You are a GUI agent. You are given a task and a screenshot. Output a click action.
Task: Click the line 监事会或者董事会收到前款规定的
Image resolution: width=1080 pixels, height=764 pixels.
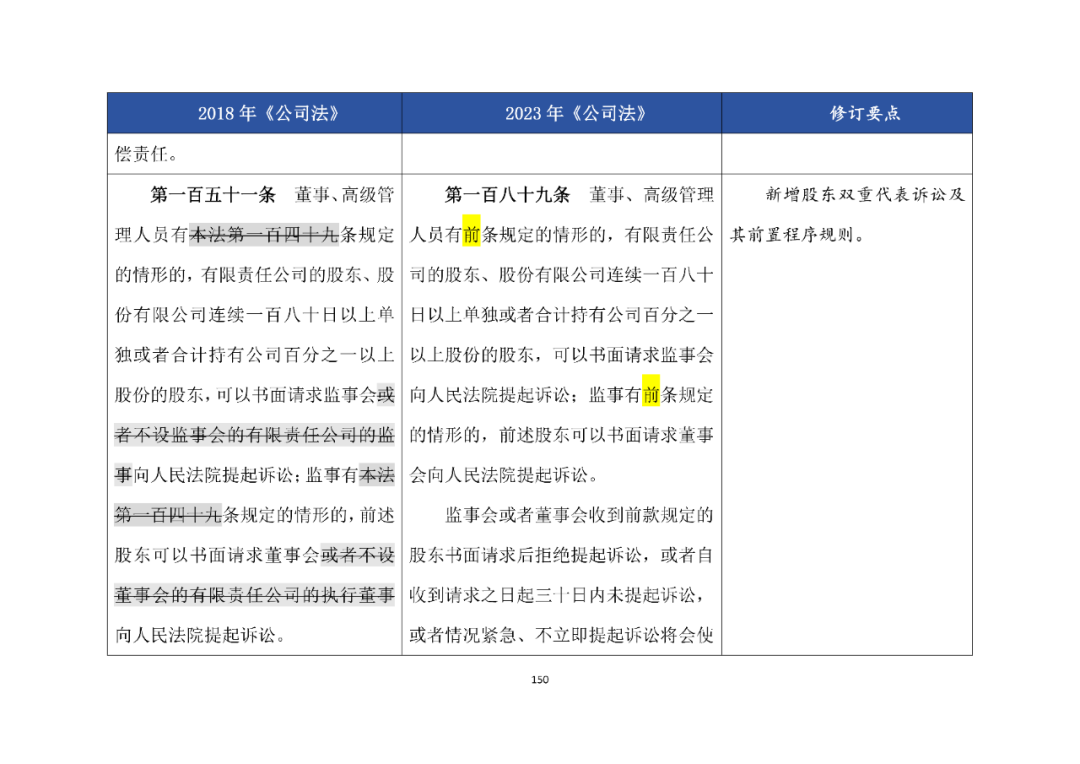(579, 515)
